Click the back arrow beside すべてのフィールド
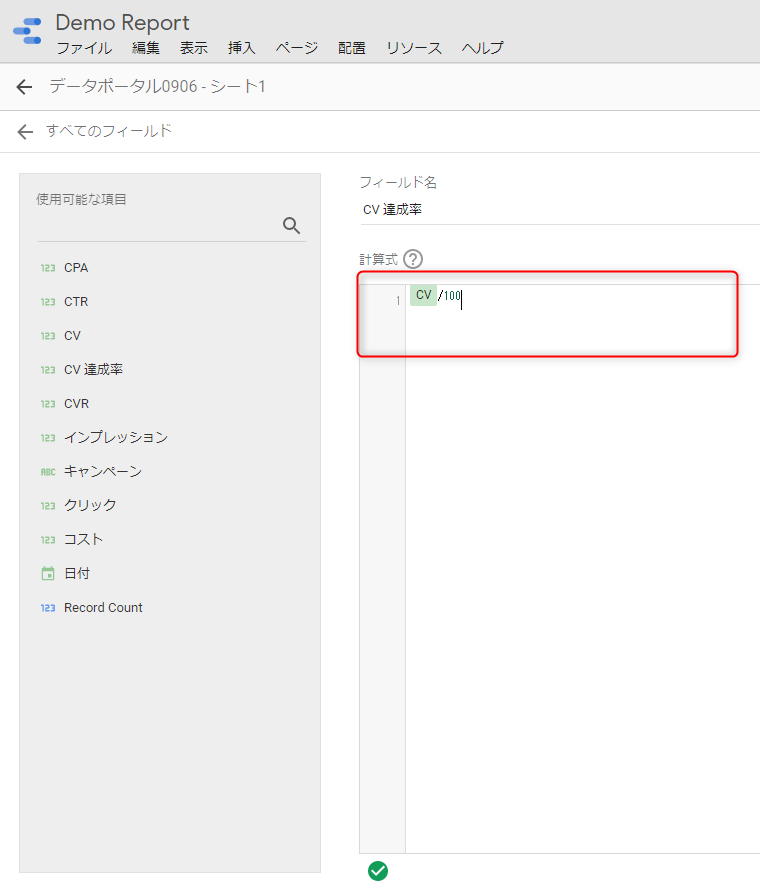Image resolution: width=760 pixels, height=896 pixels. click(x=25, y=131)
